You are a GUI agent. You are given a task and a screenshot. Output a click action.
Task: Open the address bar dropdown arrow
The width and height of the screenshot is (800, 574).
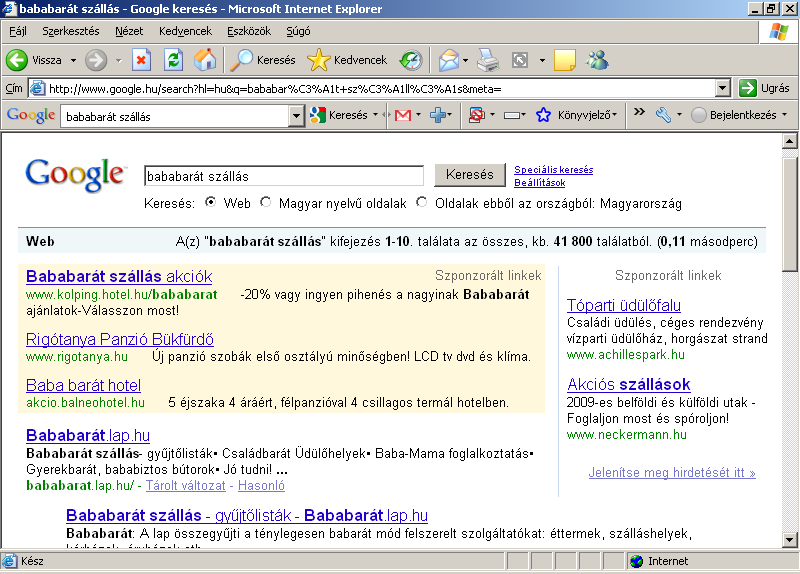(722, 88)
